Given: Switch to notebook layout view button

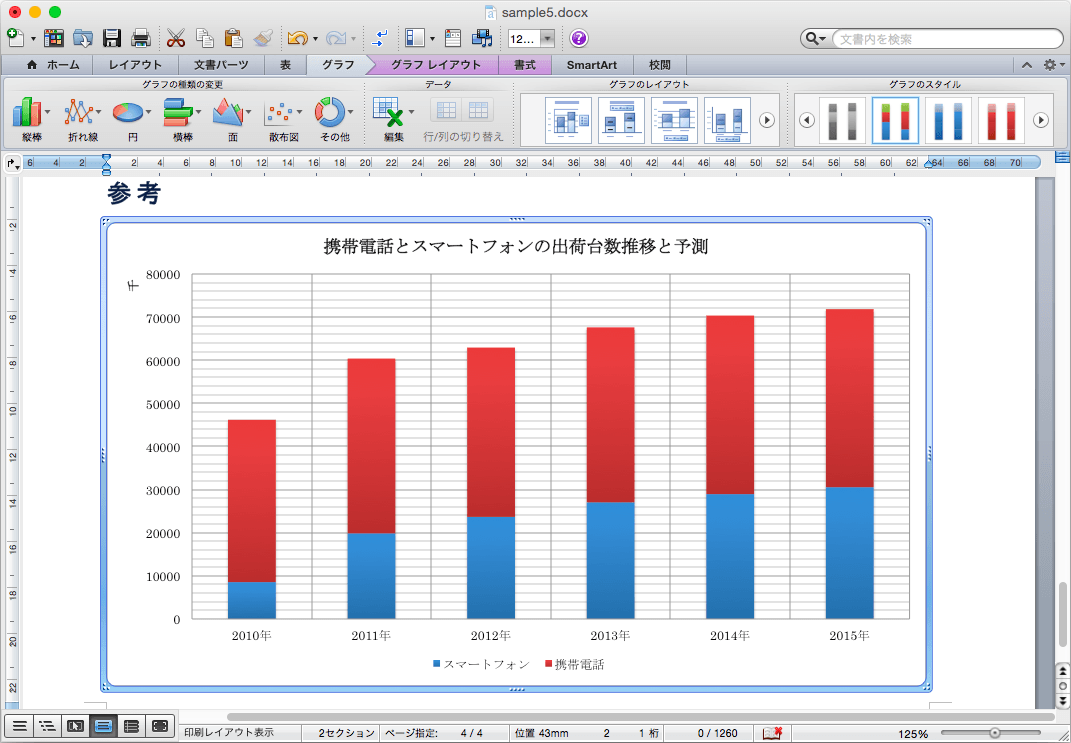Looking at the screenshot, I should click(131, 726).
